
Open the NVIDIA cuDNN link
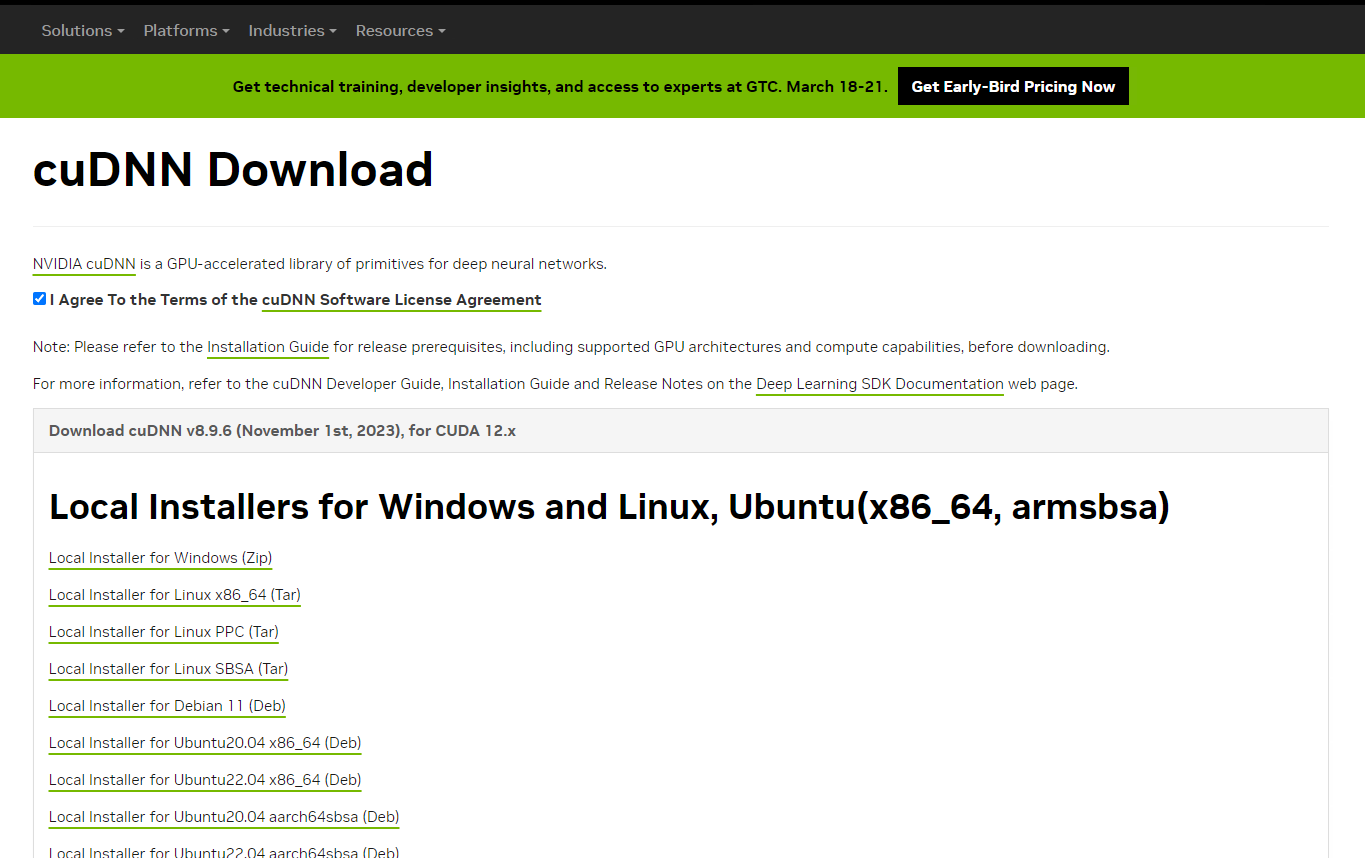coord(84,264)
